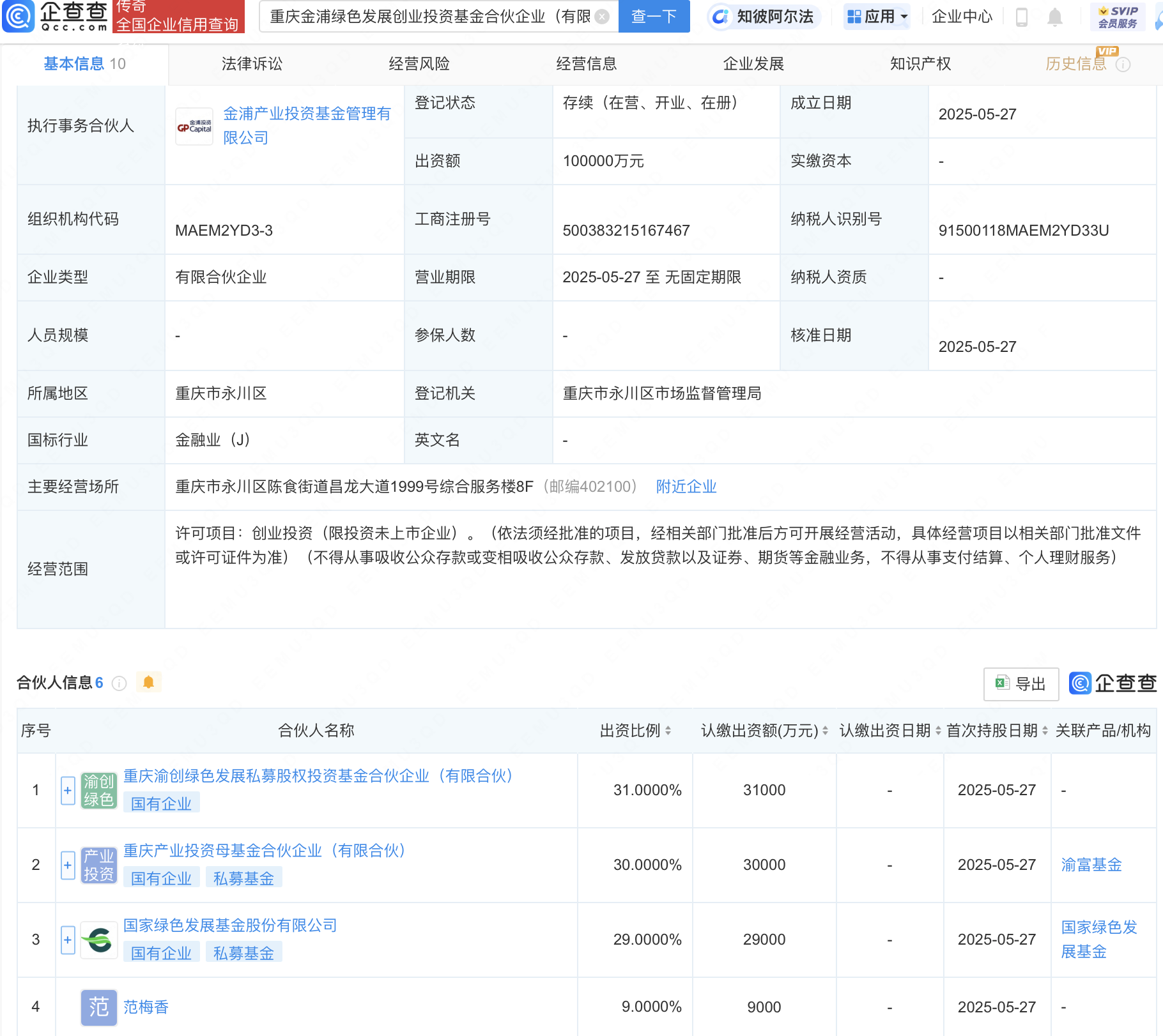1163x1036 pixels.
Task: Click the Qichacha logo in header
Action: [x=55, y=16]
